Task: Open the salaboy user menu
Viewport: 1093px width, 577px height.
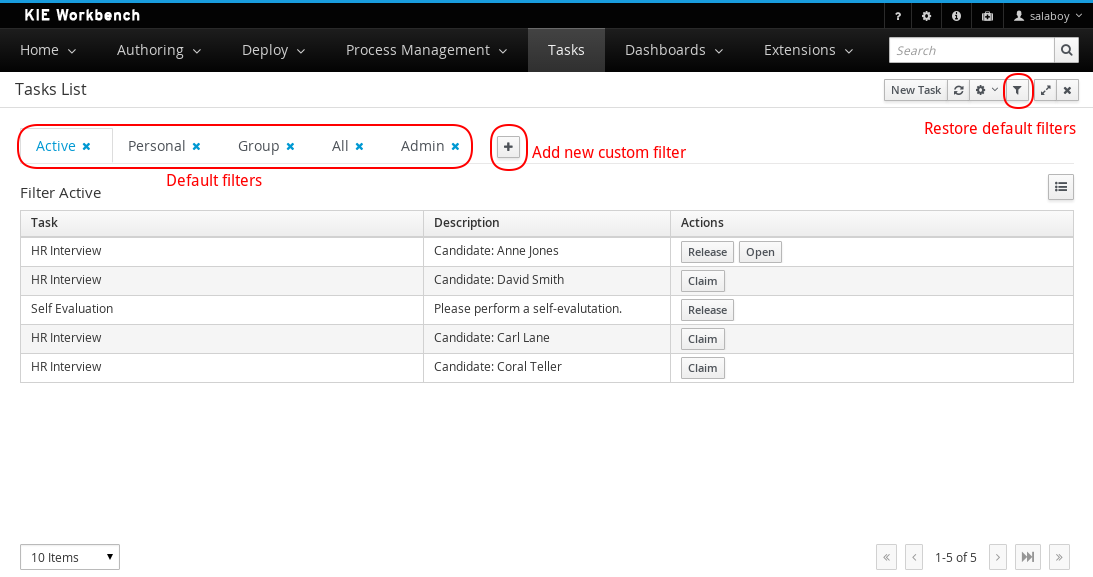Action: click(1048, 16)
